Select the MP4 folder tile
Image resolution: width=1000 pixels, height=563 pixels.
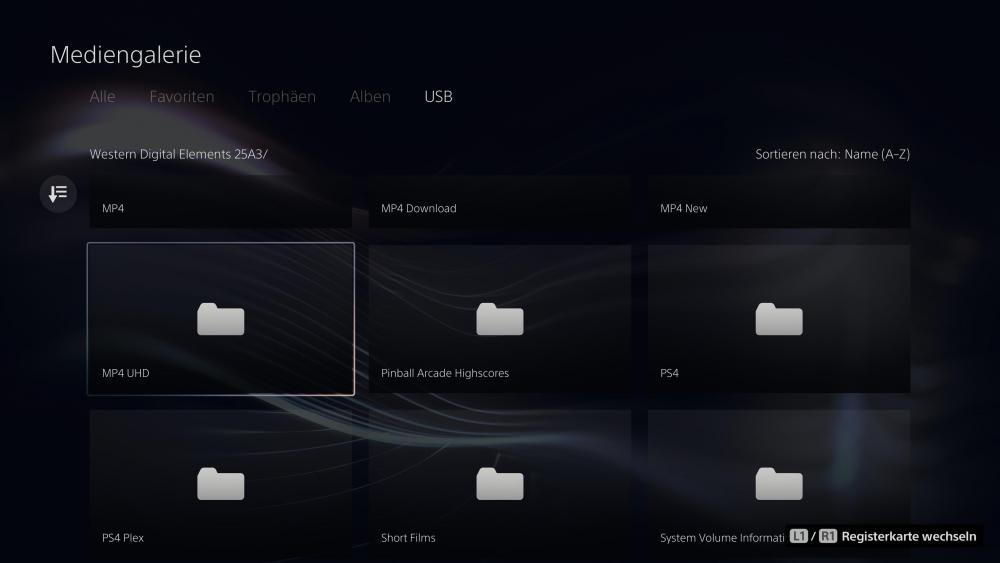221,204
